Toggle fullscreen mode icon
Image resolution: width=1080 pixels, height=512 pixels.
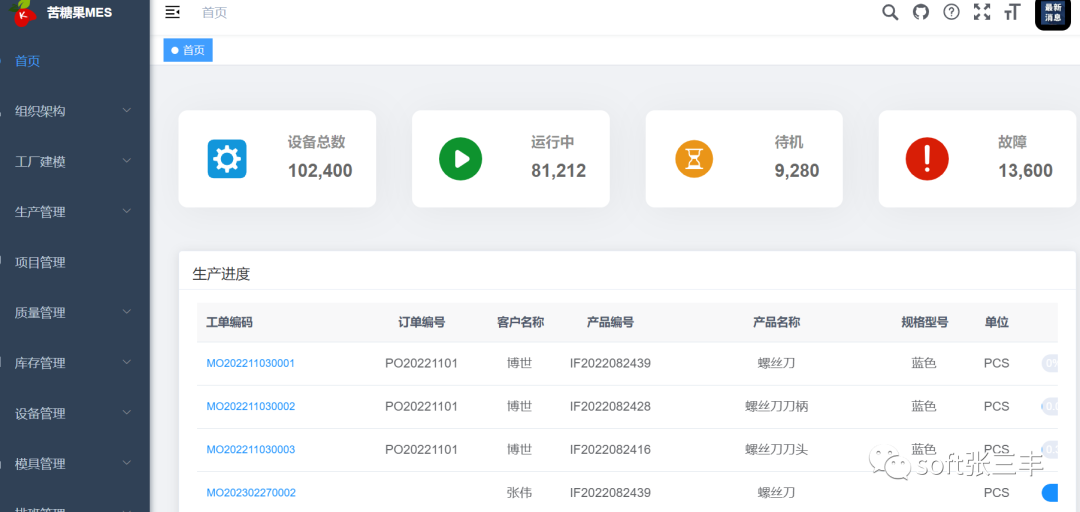(982, 12)
